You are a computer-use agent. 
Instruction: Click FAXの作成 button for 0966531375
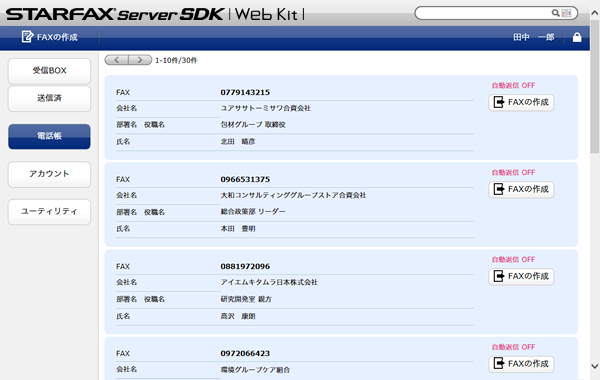pos(521,189)
